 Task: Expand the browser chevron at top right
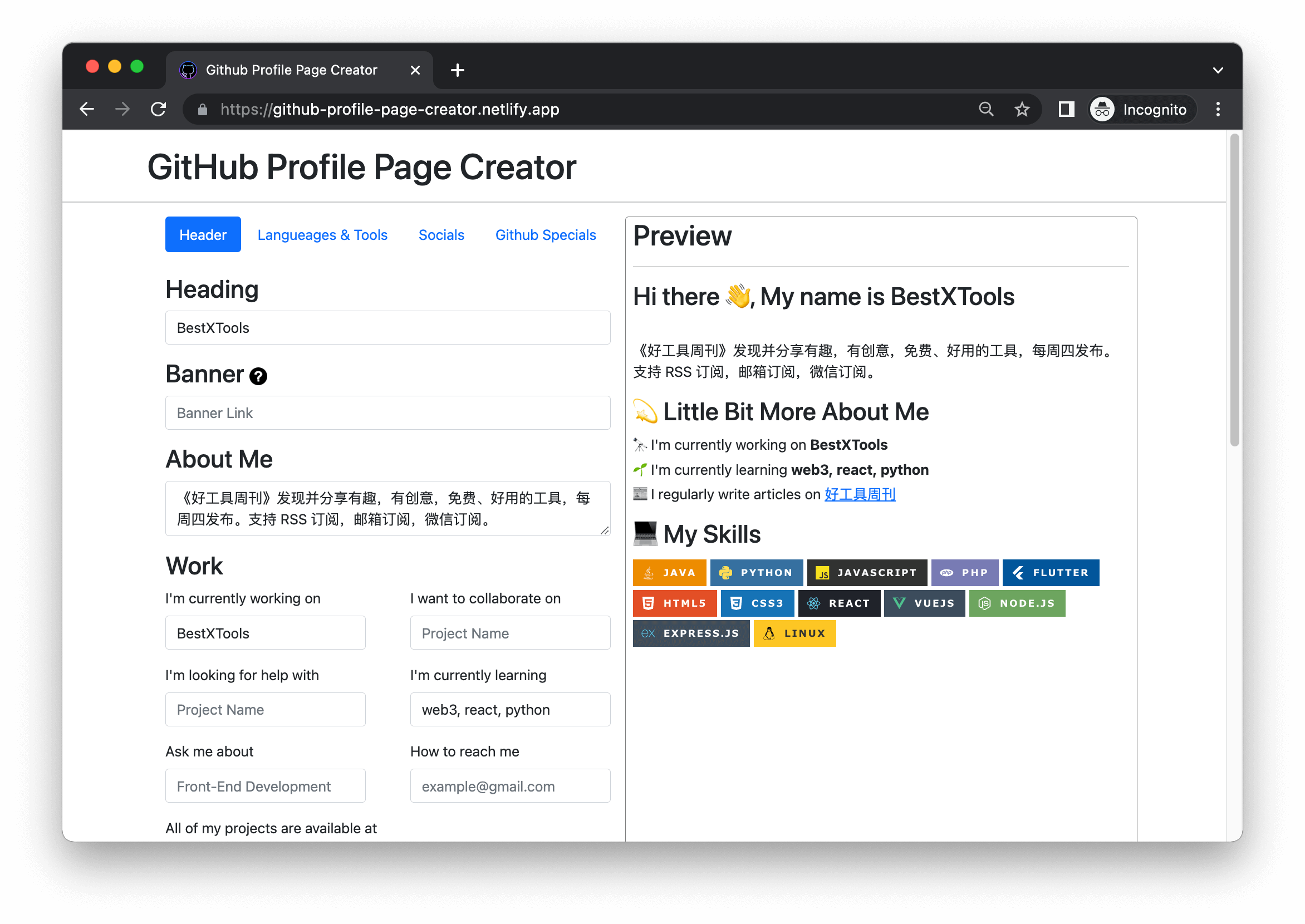(x=1218, y=70)
